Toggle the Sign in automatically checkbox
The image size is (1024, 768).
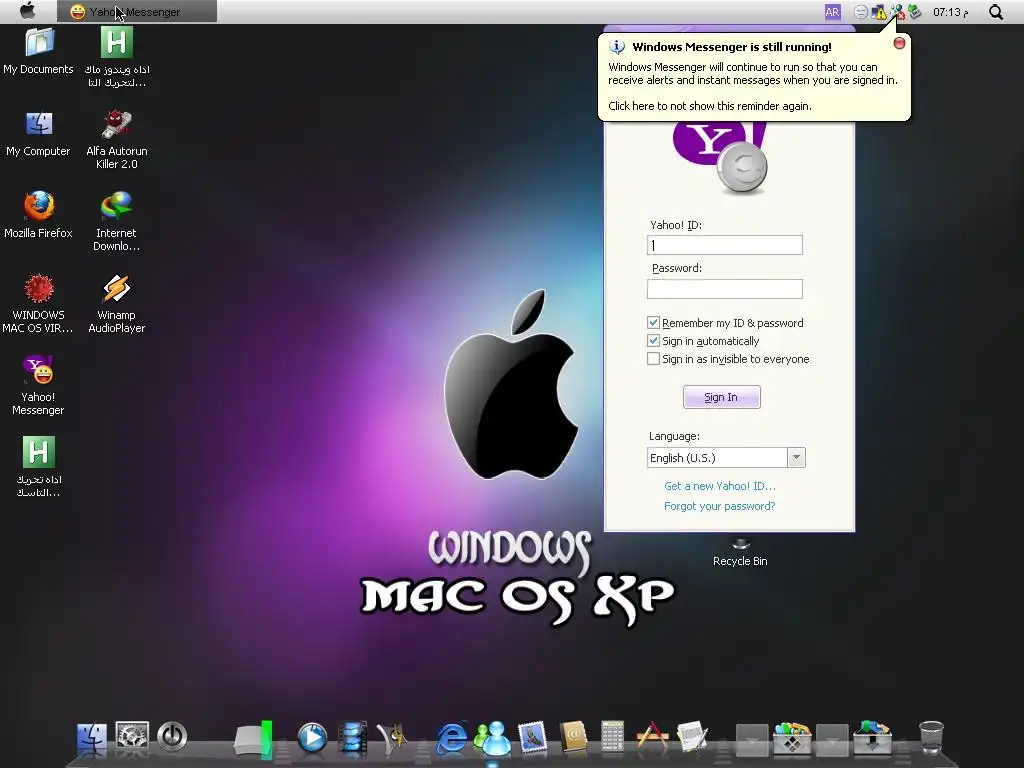[x=653, y=341]
